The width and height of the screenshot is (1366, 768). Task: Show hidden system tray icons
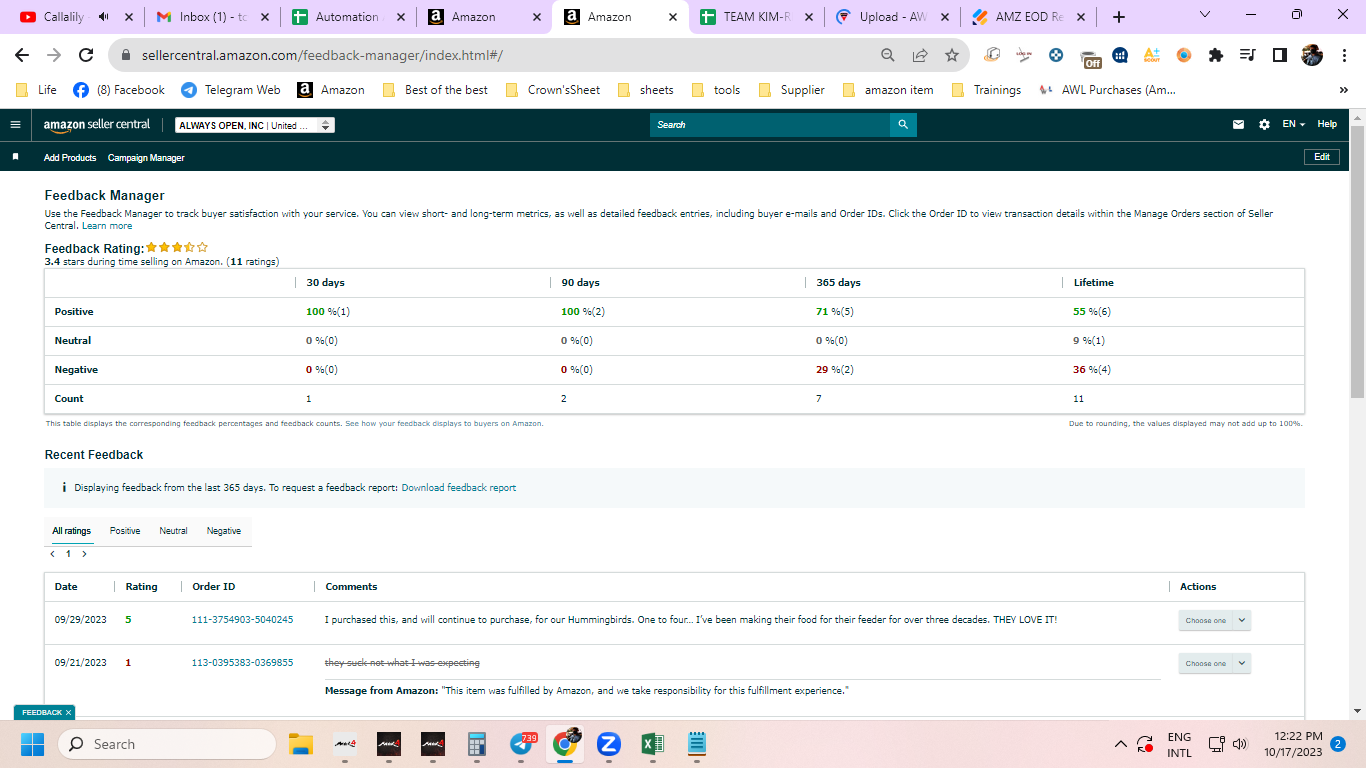coord(1121,744)
